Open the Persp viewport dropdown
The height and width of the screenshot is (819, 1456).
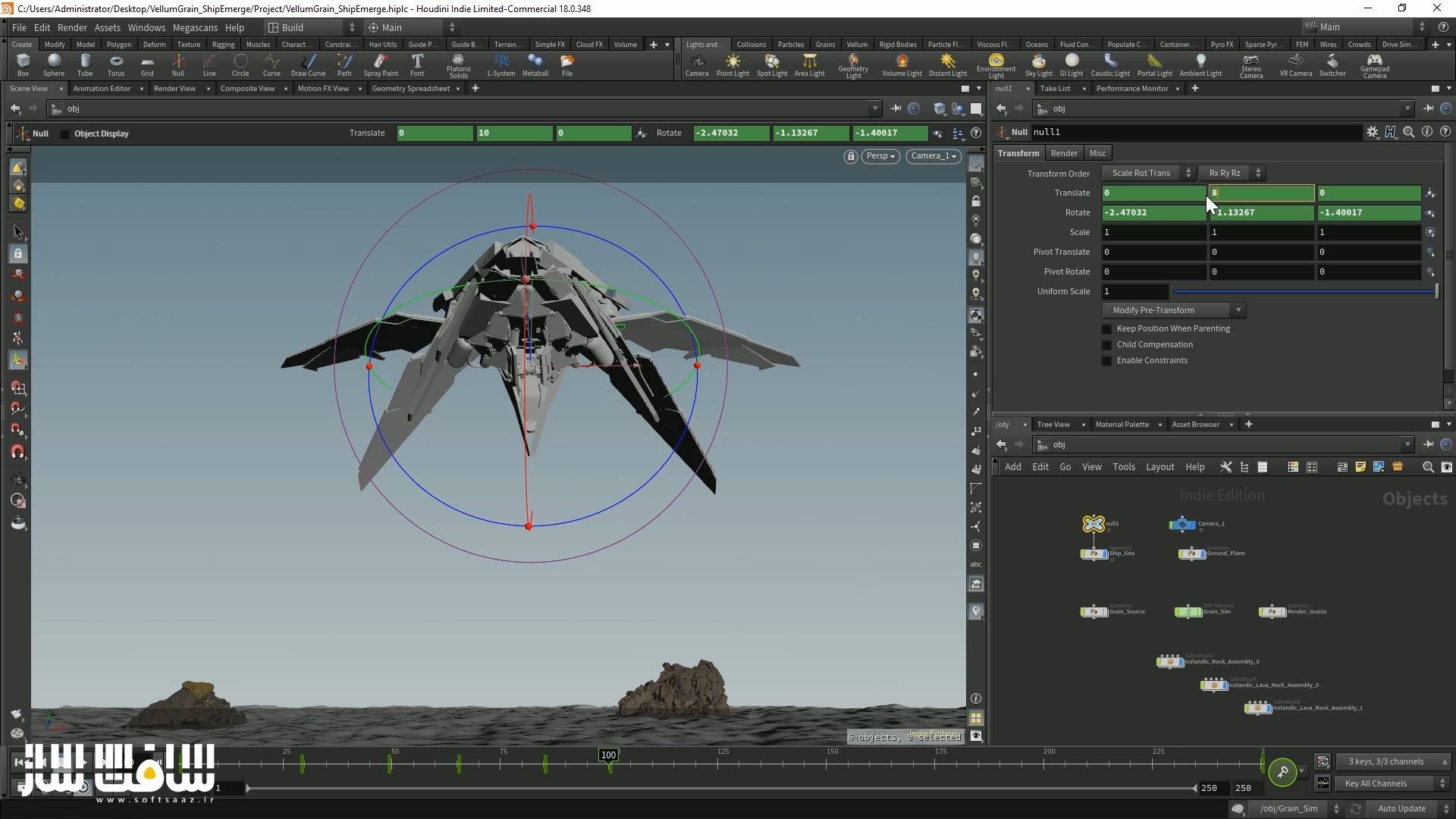click(x=880, y=156)
